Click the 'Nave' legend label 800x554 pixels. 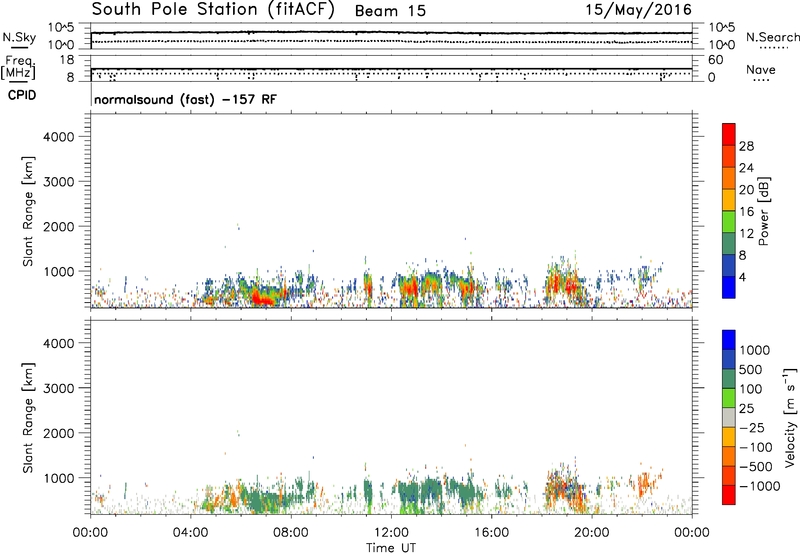coord(761,70)
